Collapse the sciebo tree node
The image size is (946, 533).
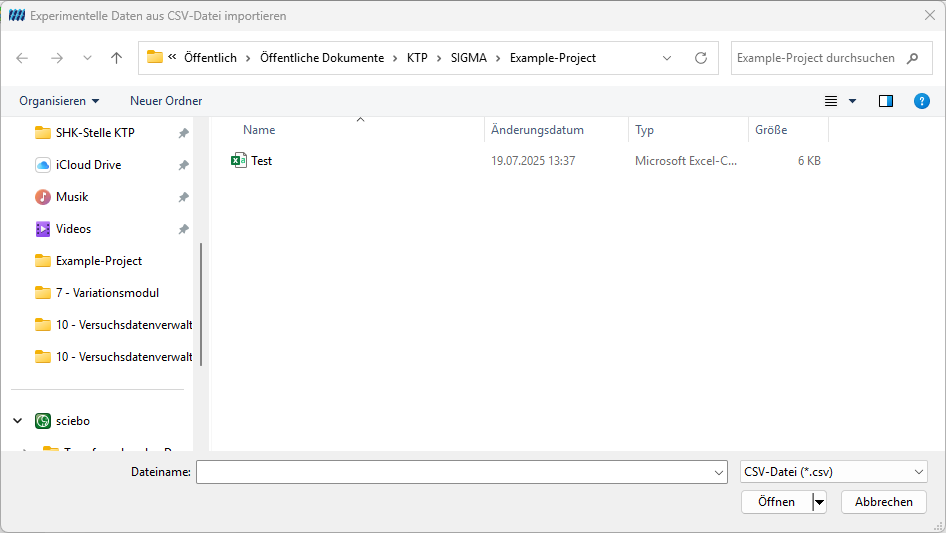17,421
